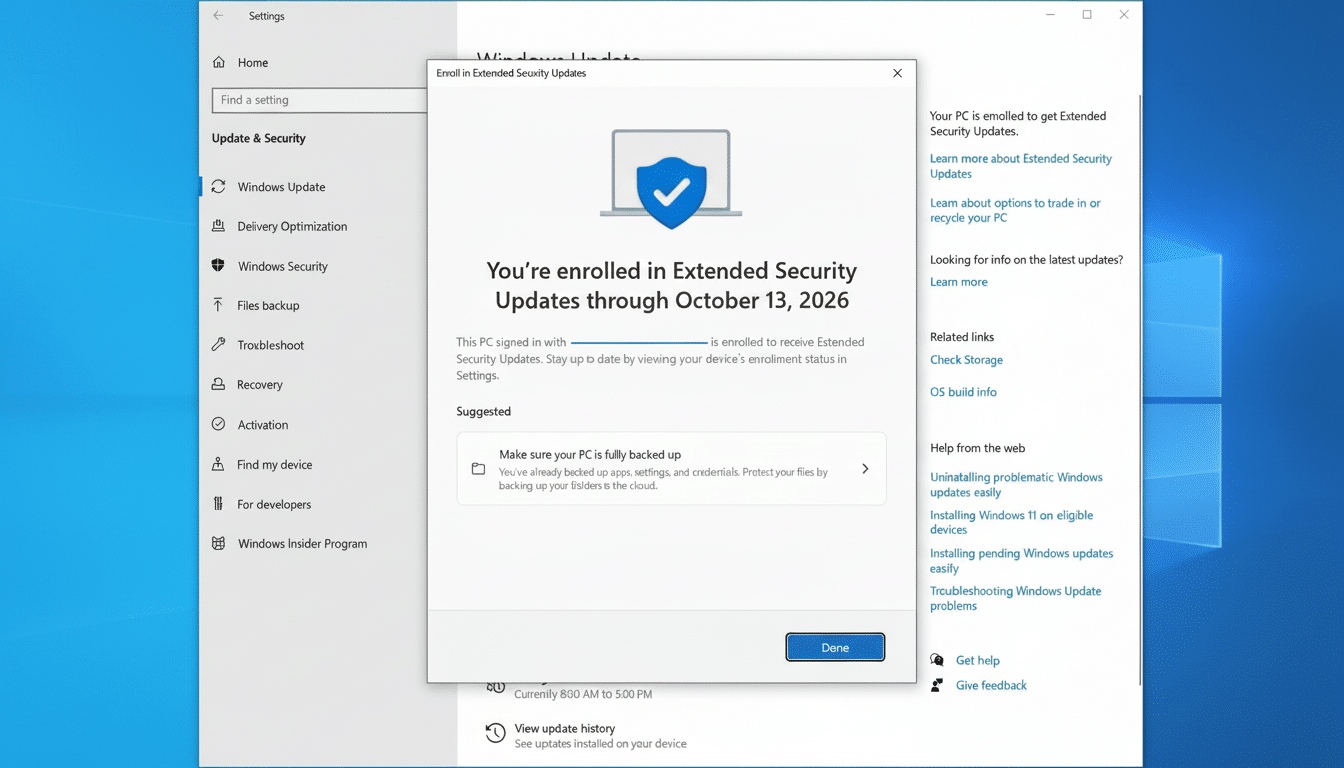
Task: Navigate back using the arrow button
Action: coord(218,15)
